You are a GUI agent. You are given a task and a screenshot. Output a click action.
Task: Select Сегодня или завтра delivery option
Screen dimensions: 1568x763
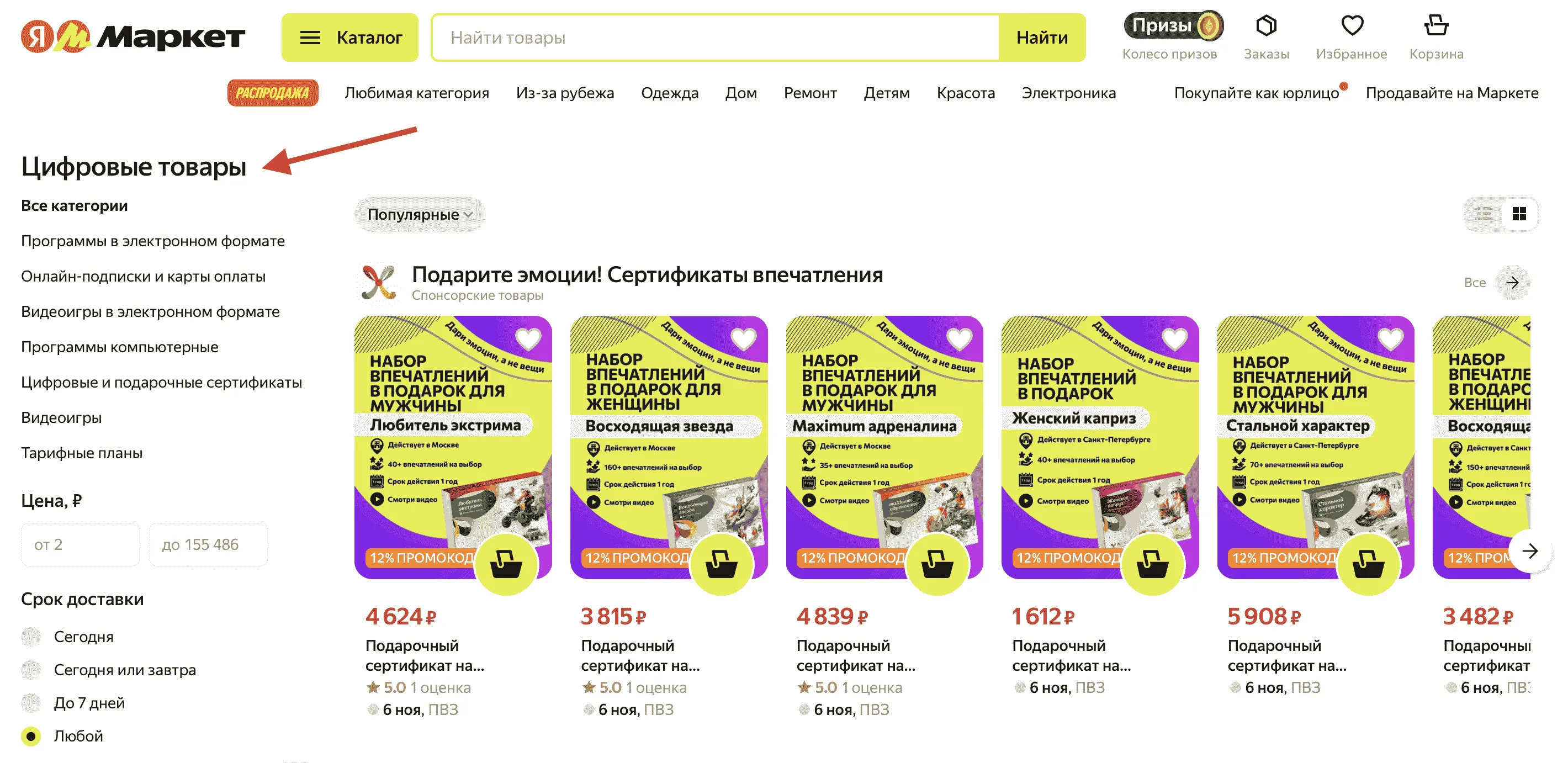click(x=31, y=670)
